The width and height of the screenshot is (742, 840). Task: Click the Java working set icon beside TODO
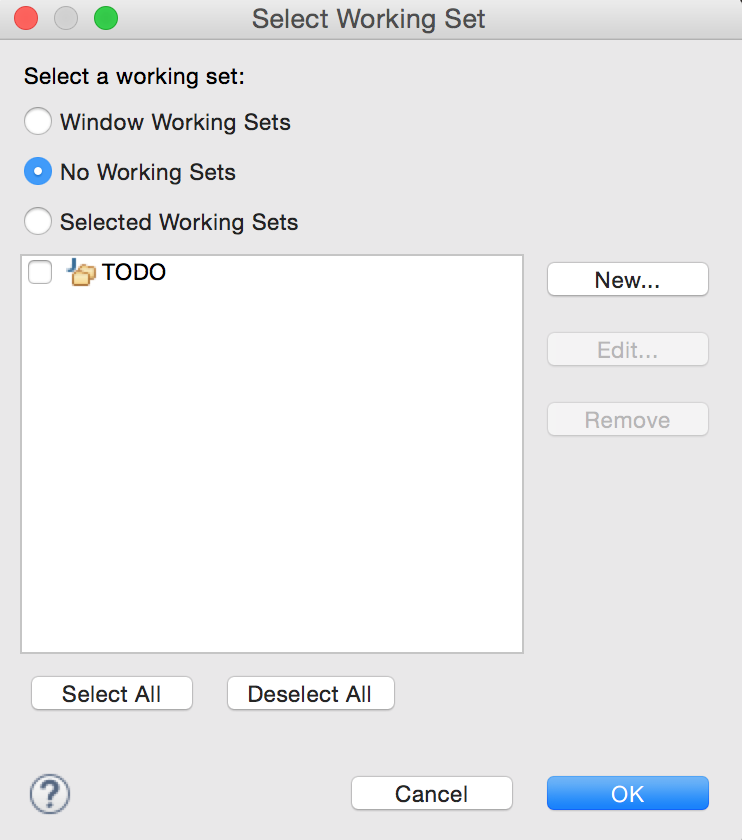81,272
